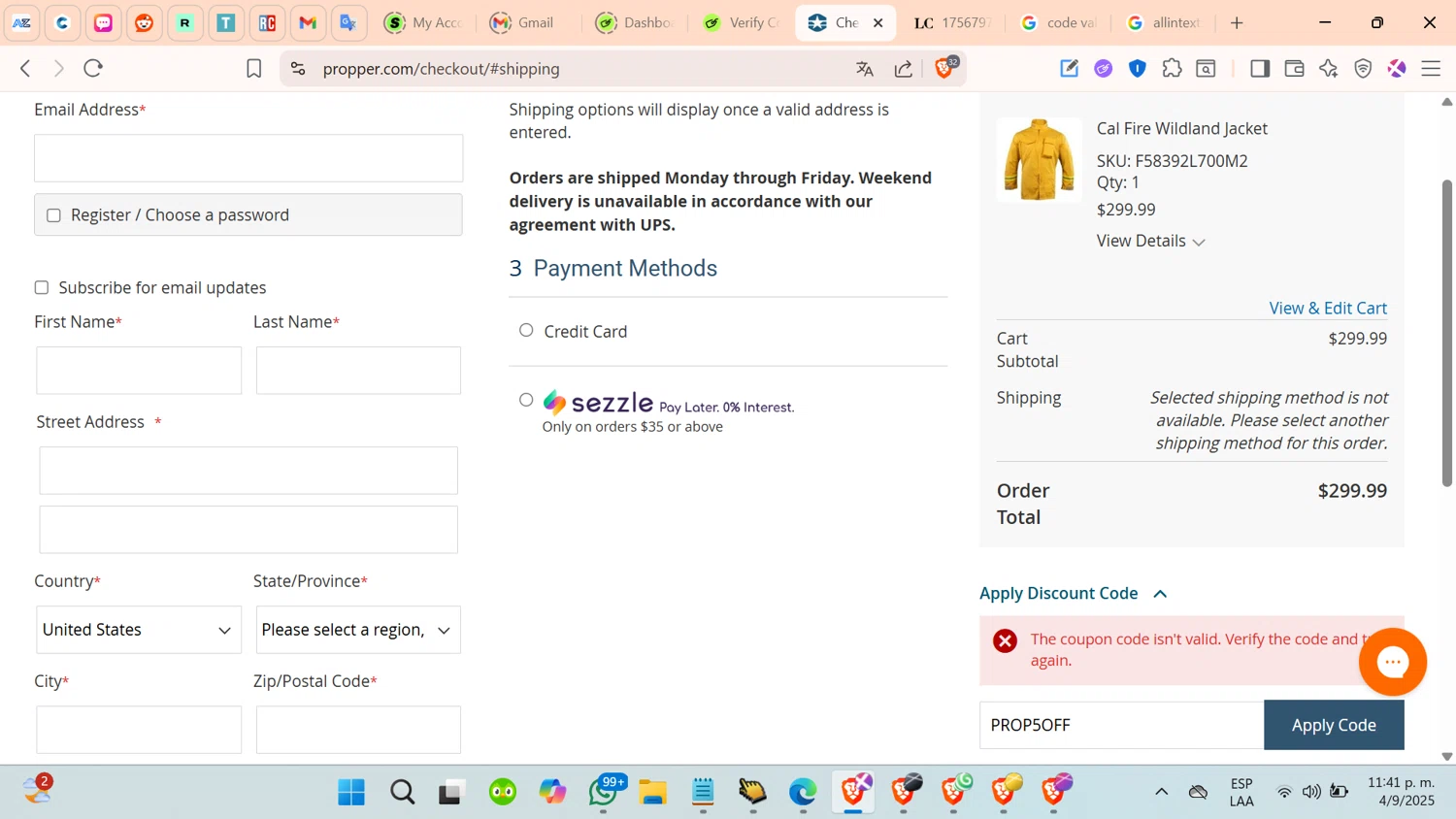This screenshot has width=1456, height=819.
Task: Click the pinned Google Translate tab icon
Action: [x=348, y=22]
